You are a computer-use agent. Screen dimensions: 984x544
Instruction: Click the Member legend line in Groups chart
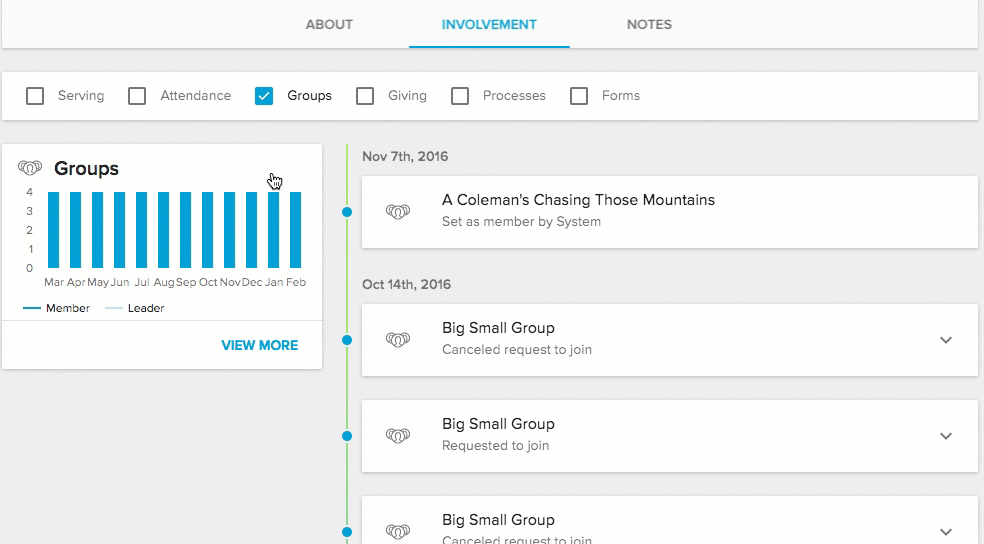pyautogui.click(x=31, y=308)
